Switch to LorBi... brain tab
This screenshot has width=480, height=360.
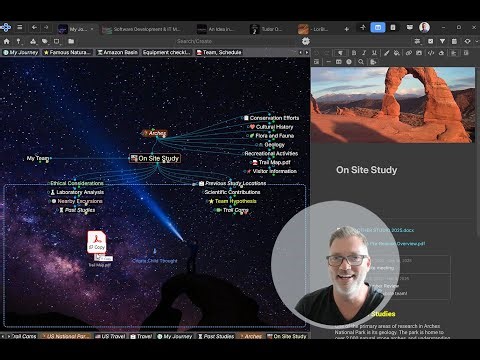(x=313, y=29)
